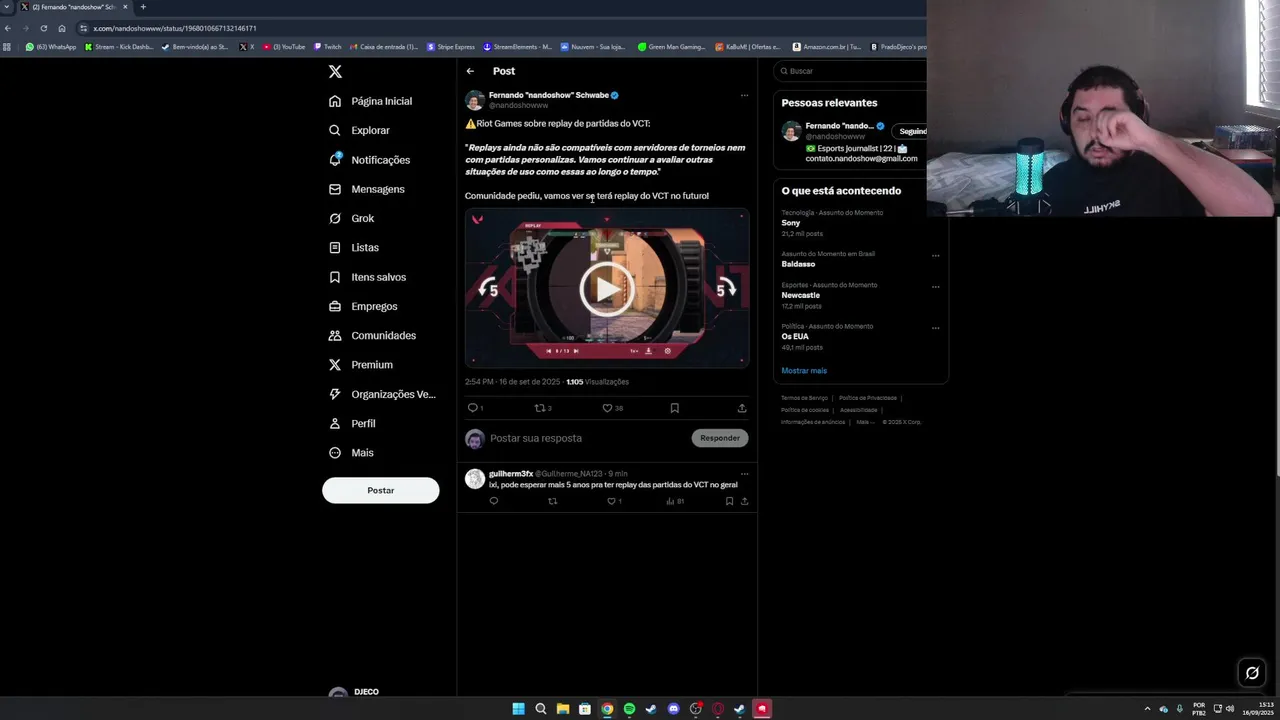Viewport: 1280px width, 720px height.
Task: Open Twitch bookmark
Action: [328, 47]
